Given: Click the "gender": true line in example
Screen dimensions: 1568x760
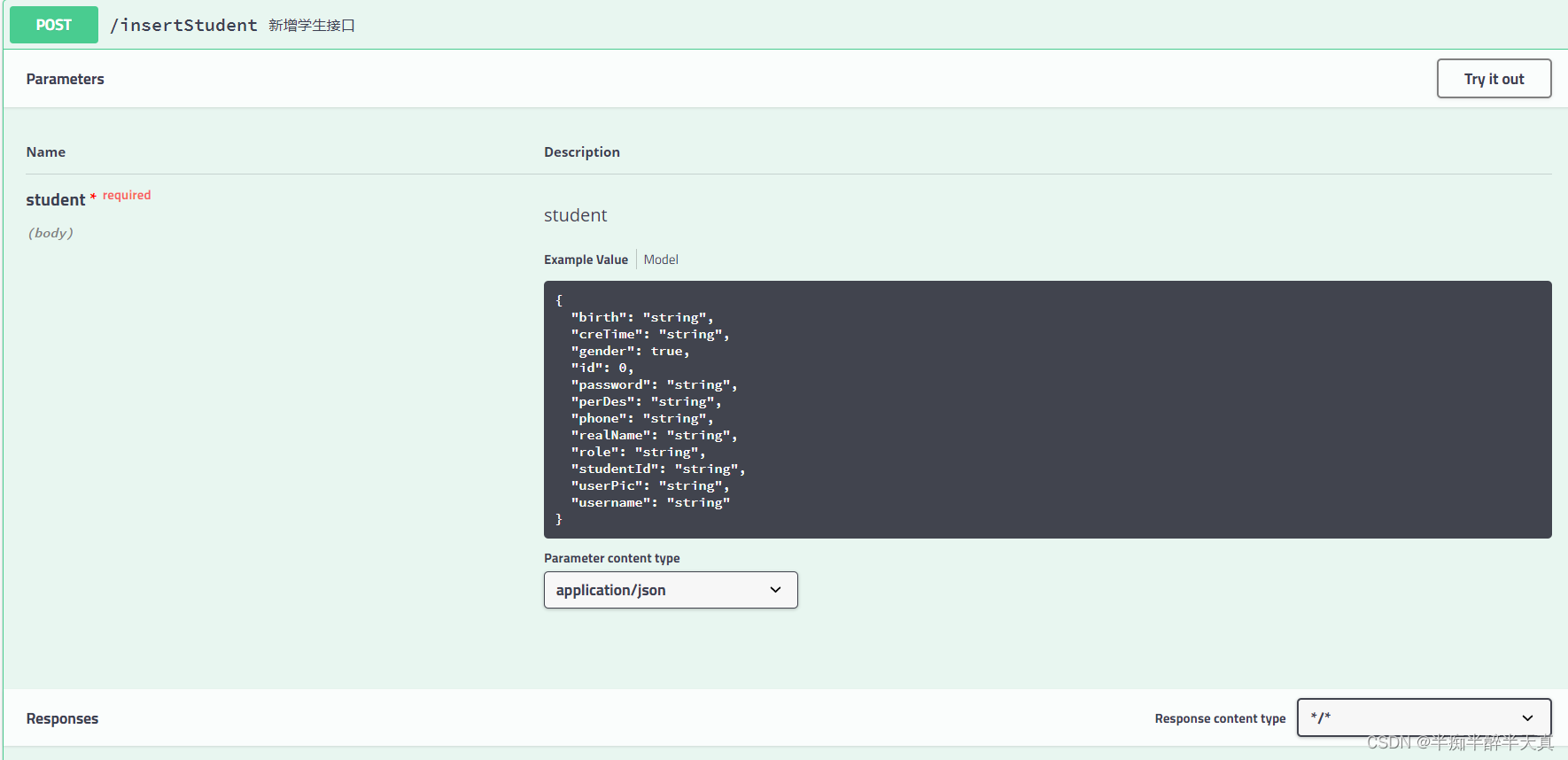Looking at the screenshot, I should point(630,351).
